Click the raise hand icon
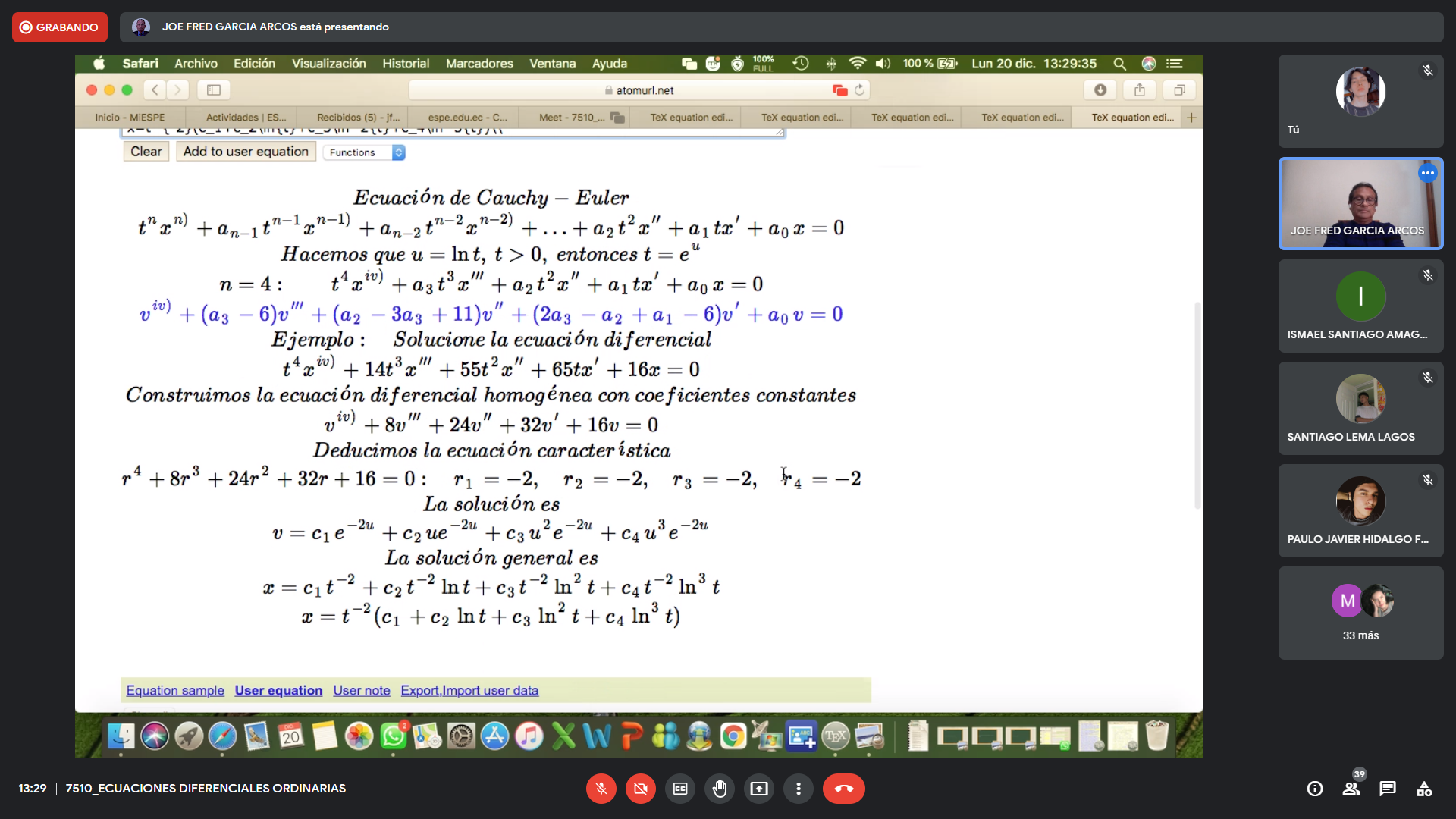Screen dimensions: 1456x819 [x=719, y=789]
